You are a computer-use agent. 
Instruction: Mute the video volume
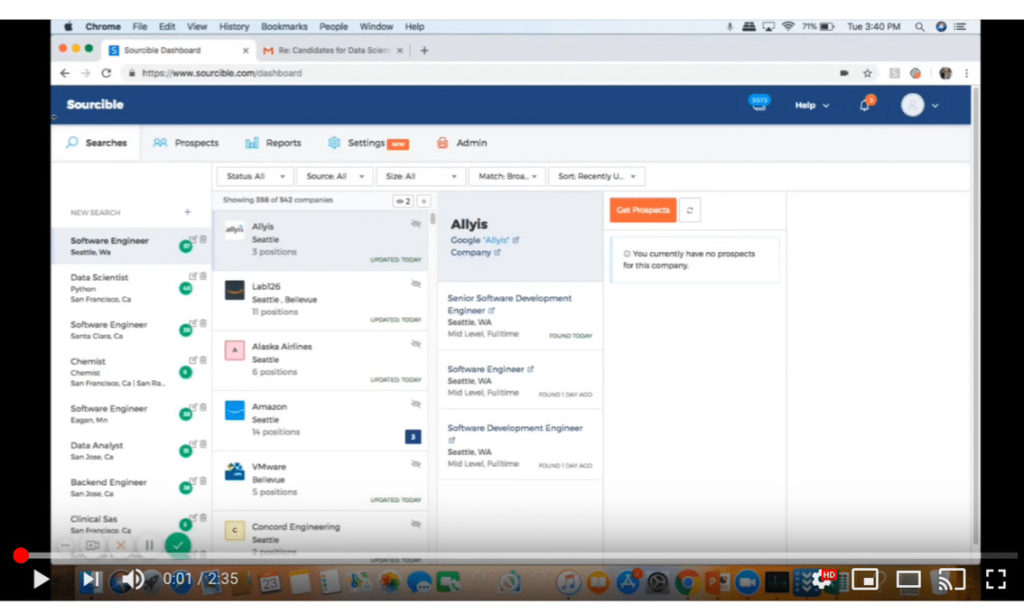point(133,579)
